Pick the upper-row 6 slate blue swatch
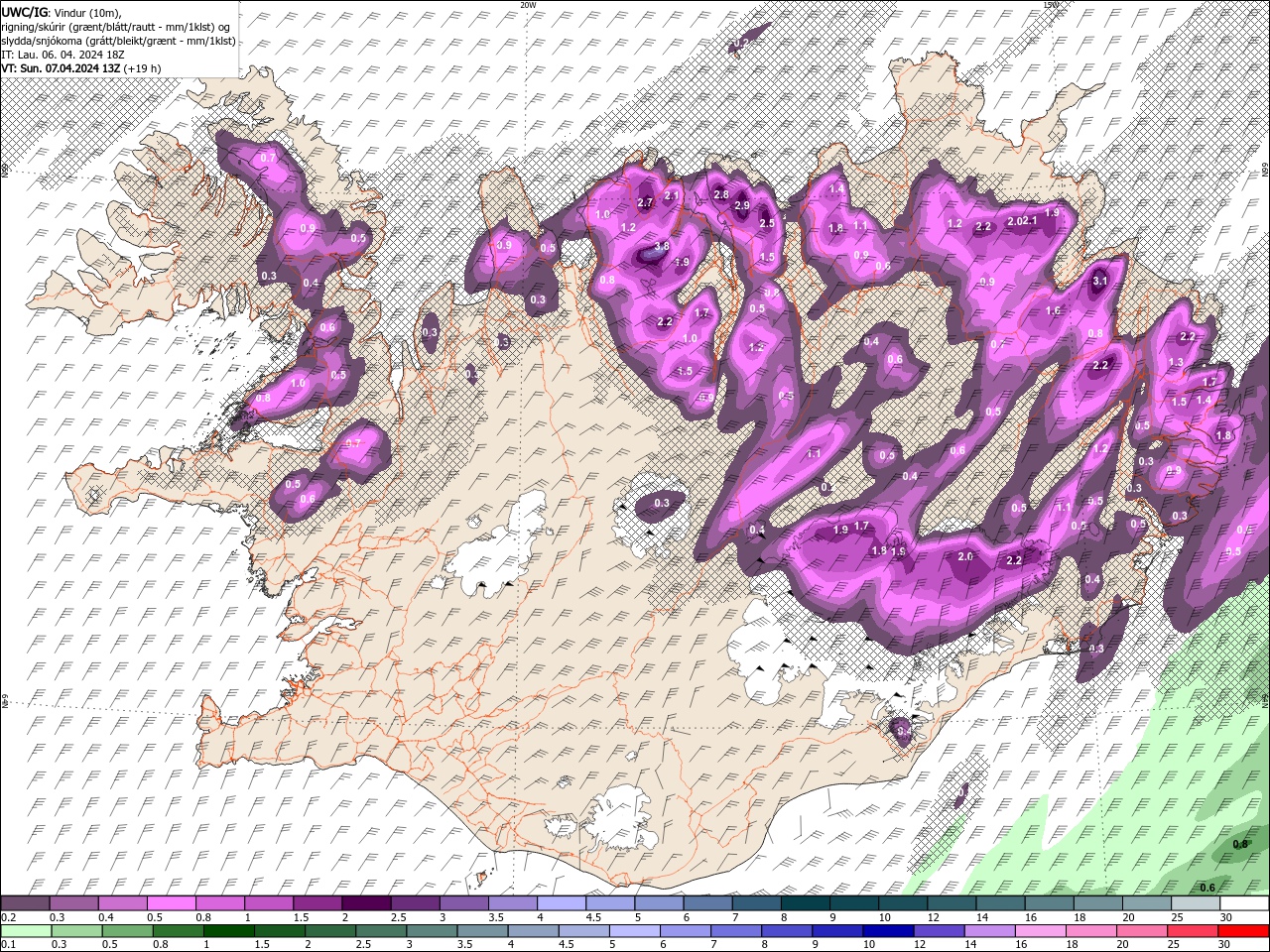 point(707,903)
